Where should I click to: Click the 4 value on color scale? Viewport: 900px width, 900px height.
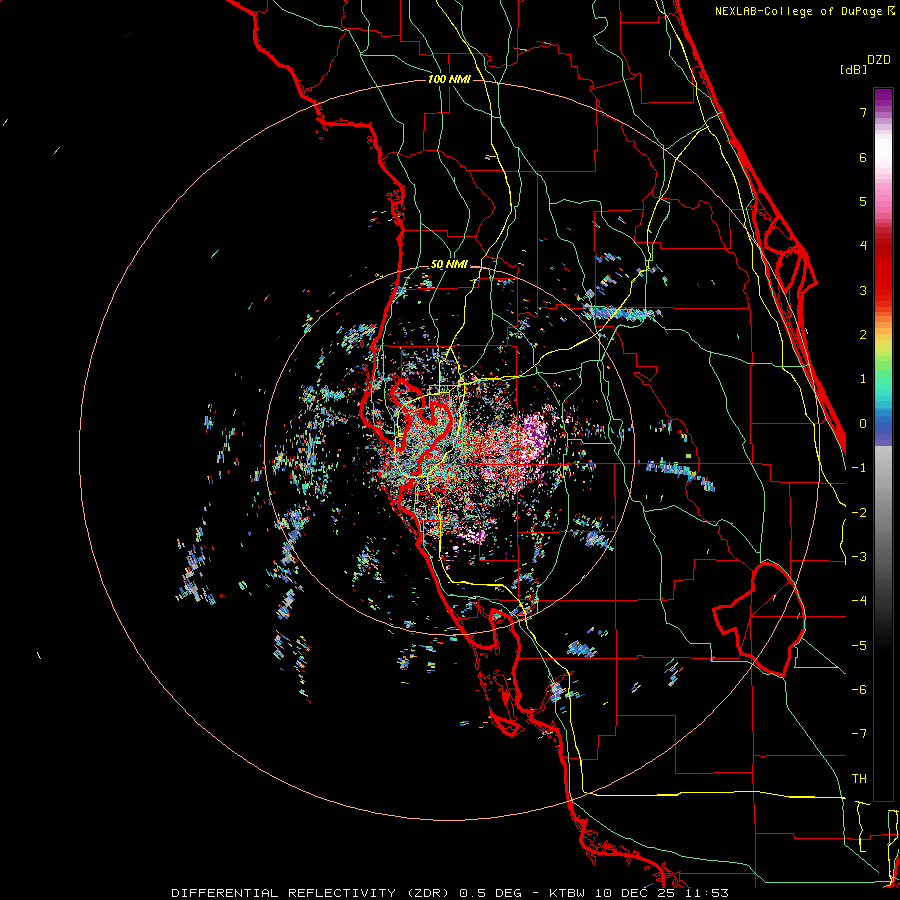[x=863, y=246]
